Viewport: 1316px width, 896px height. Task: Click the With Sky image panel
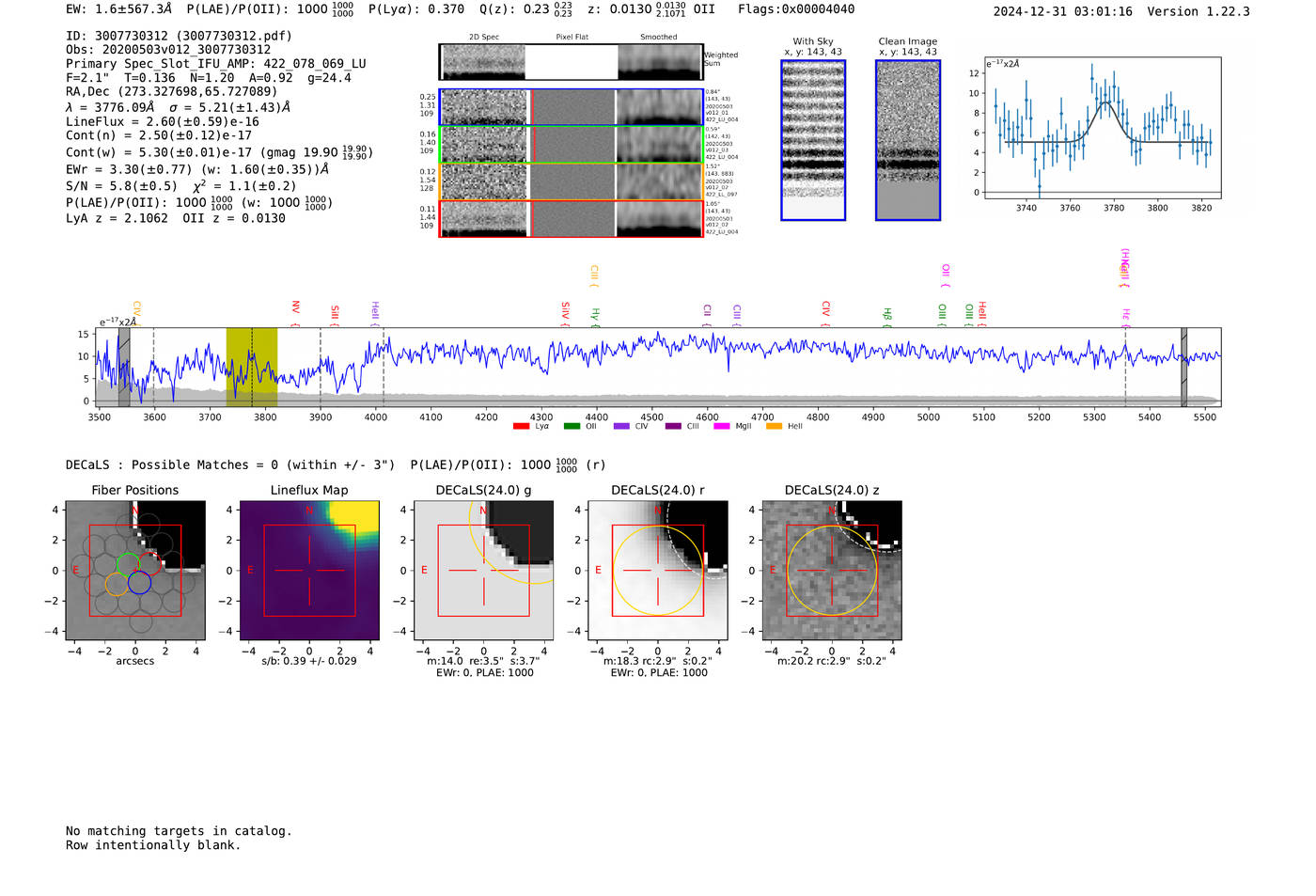(813, 140)
